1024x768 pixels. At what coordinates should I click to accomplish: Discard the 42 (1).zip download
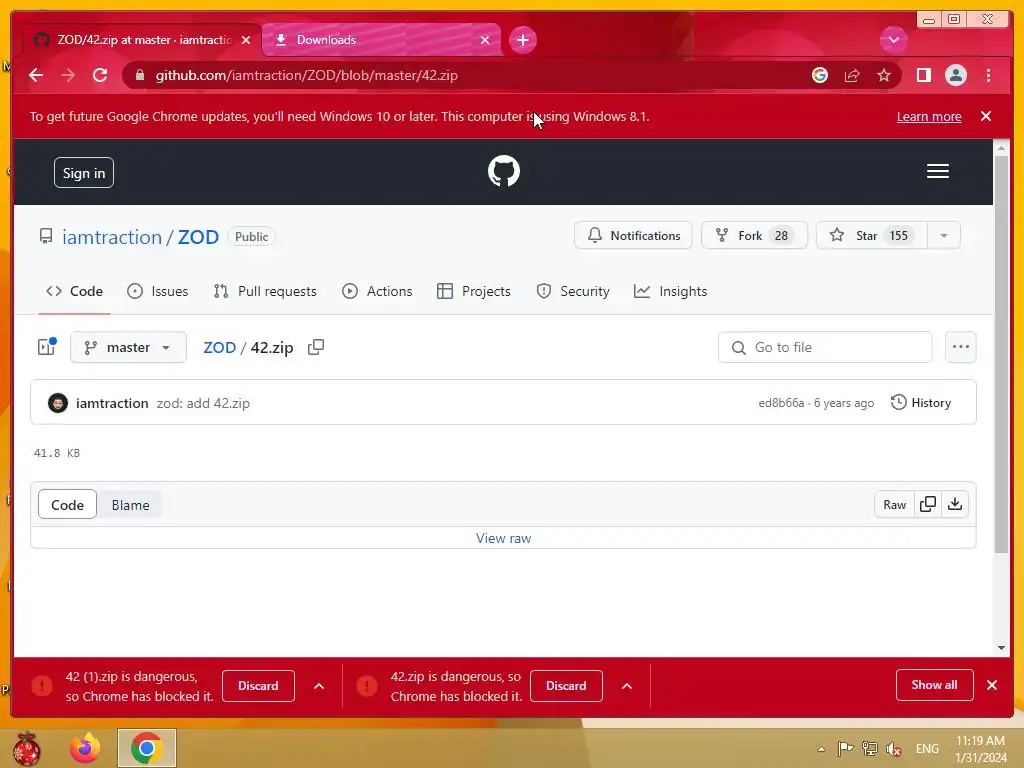(258, 686)
